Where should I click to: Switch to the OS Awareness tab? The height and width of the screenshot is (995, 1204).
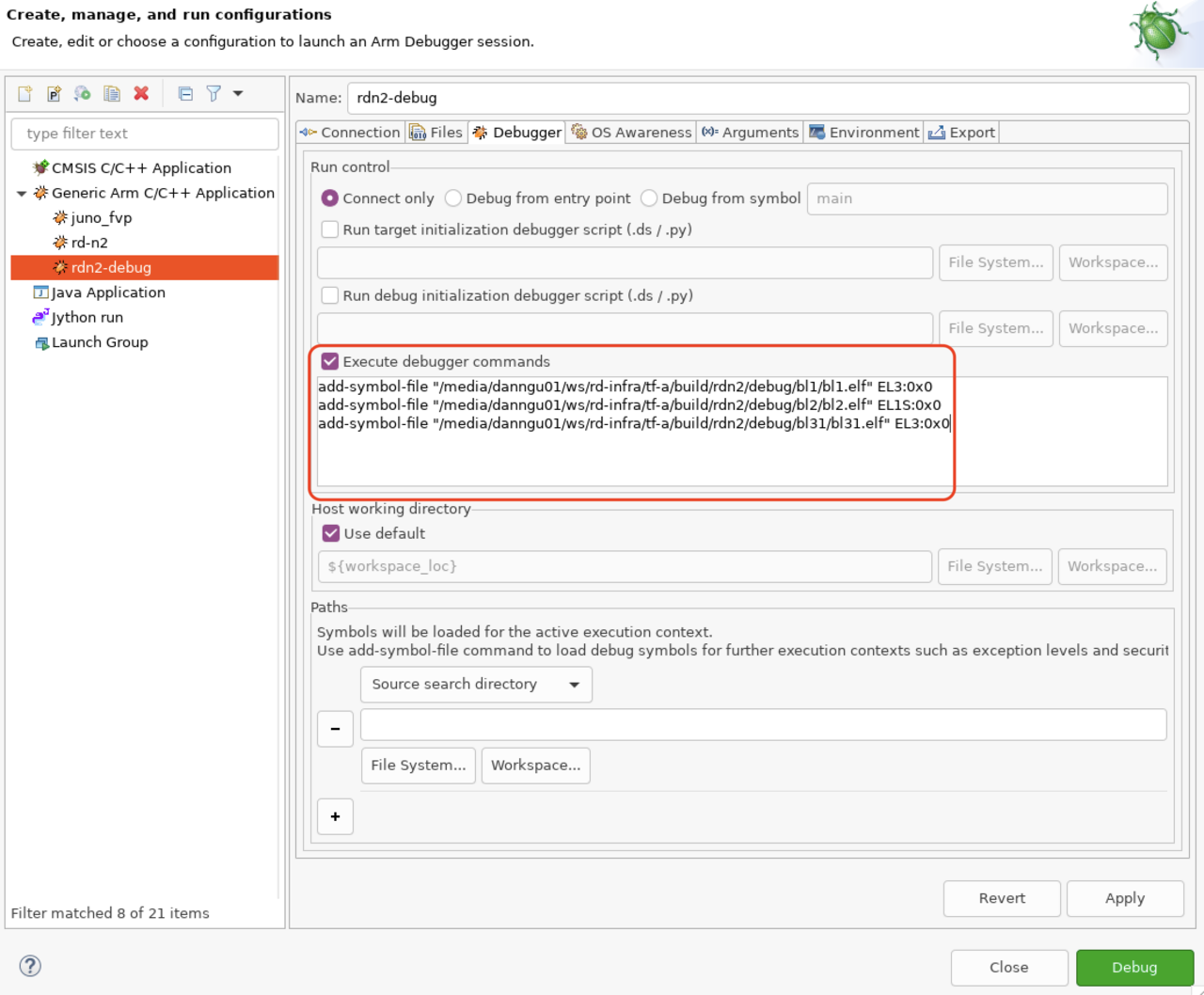point(631,133)
